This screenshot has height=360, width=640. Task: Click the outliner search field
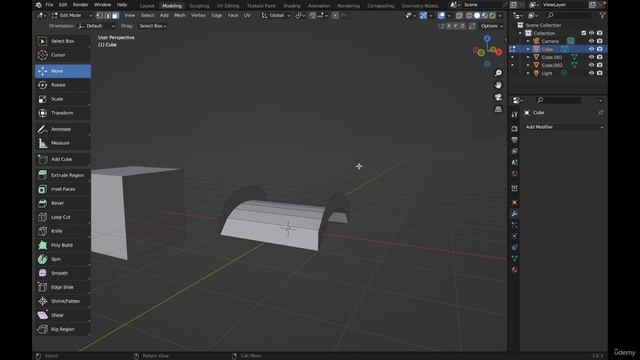tap(570, 15)
